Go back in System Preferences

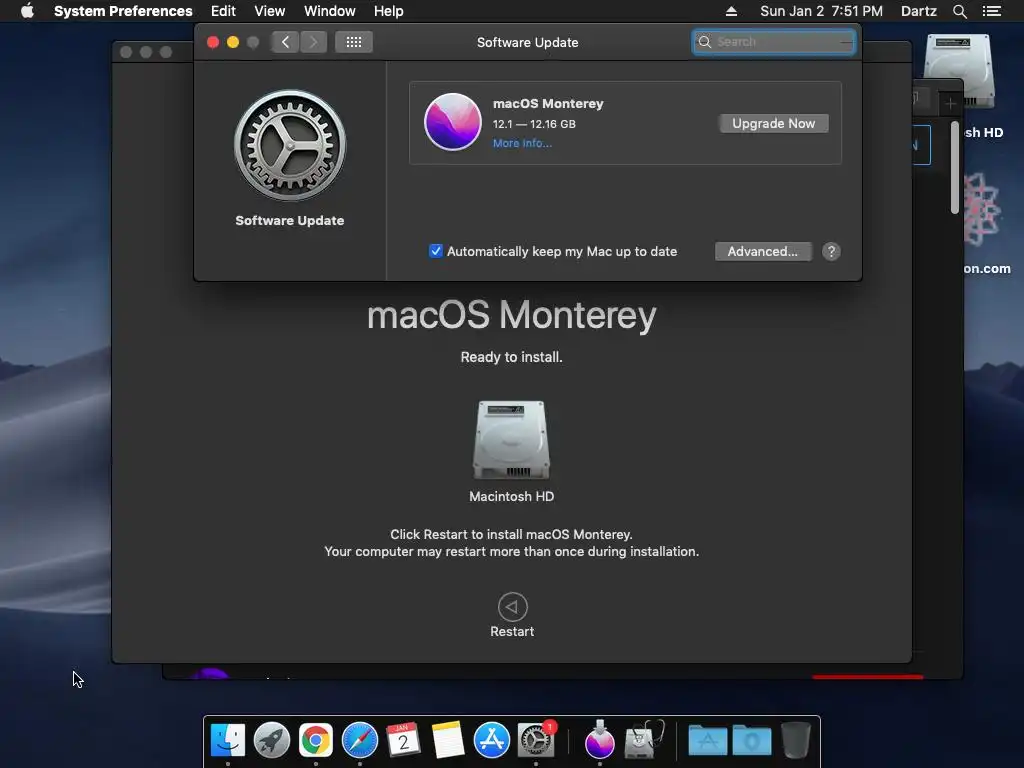285,42
